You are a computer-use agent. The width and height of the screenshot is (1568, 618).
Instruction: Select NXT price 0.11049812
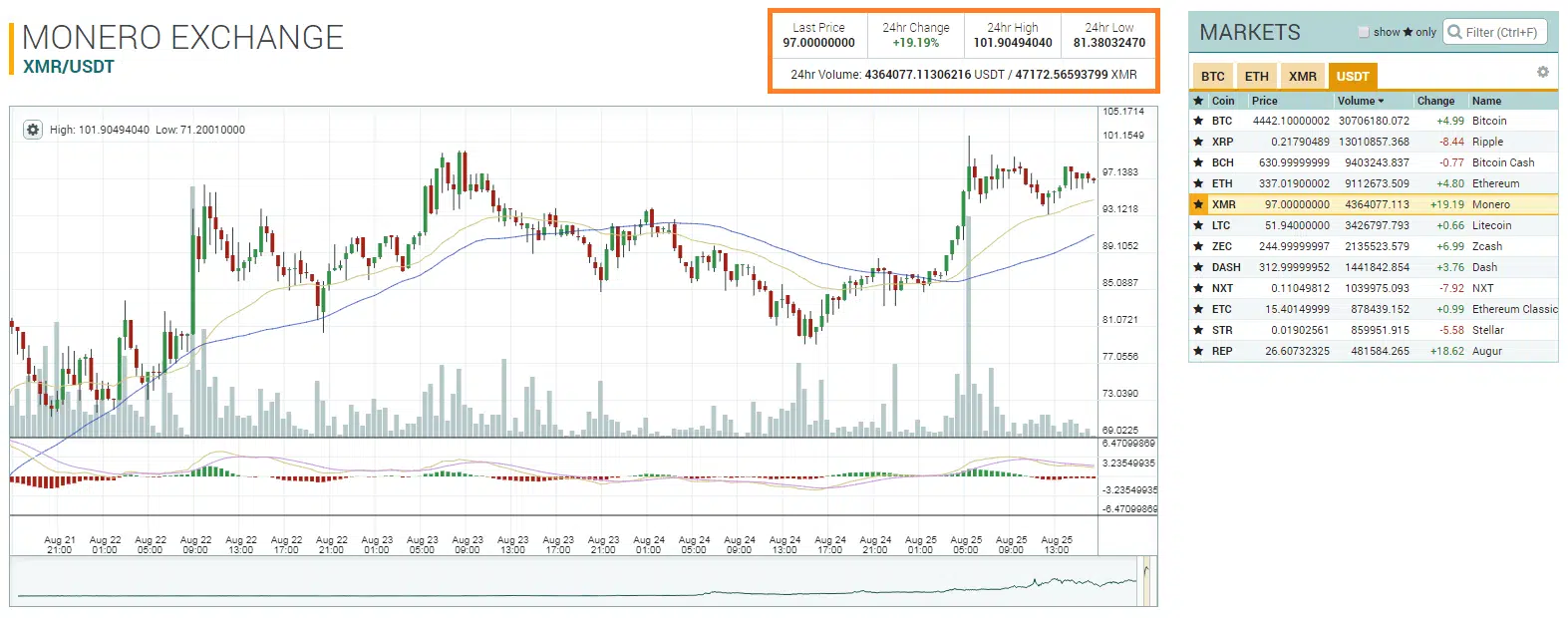[1300, 288]
